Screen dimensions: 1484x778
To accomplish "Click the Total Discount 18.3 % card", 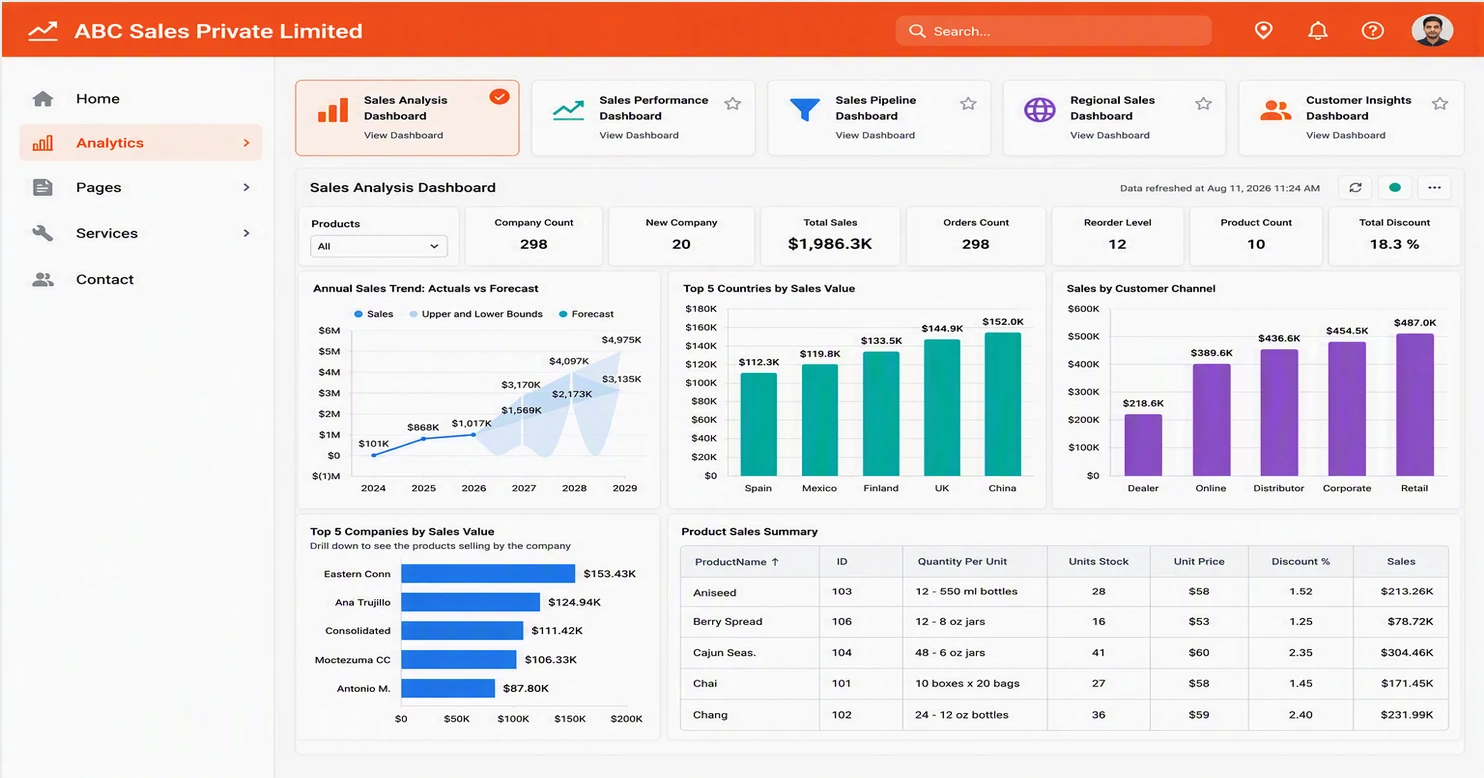I will [1394, 236].
